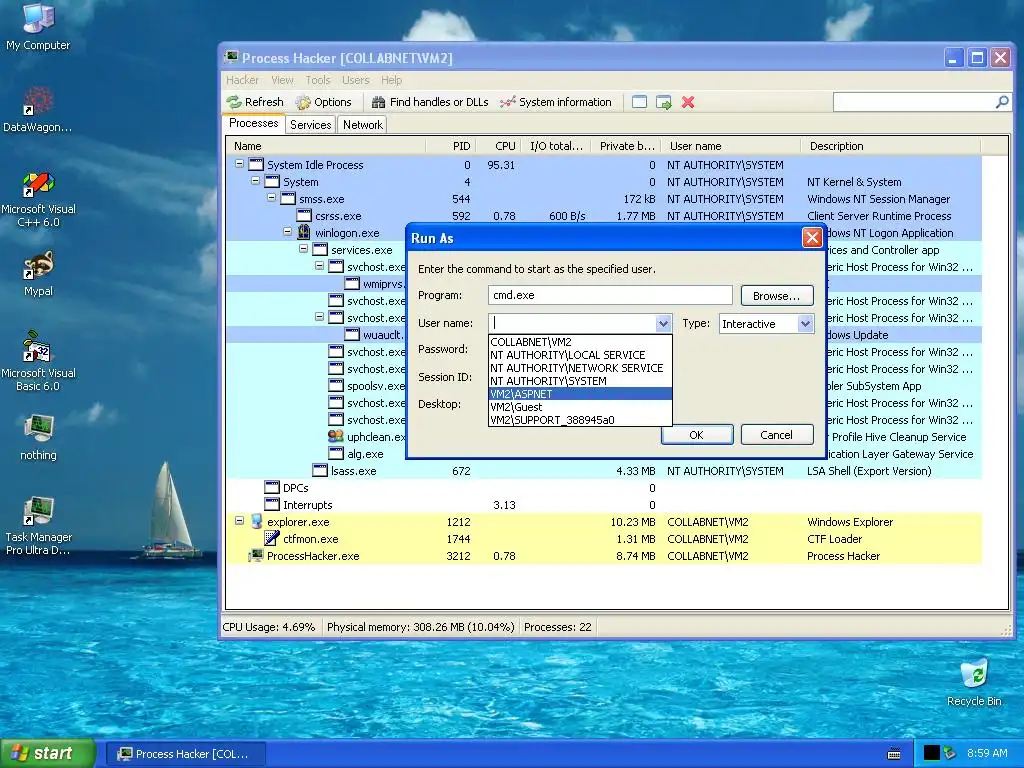Click the ProcessHacker.exe process icon

click(256, 556)
